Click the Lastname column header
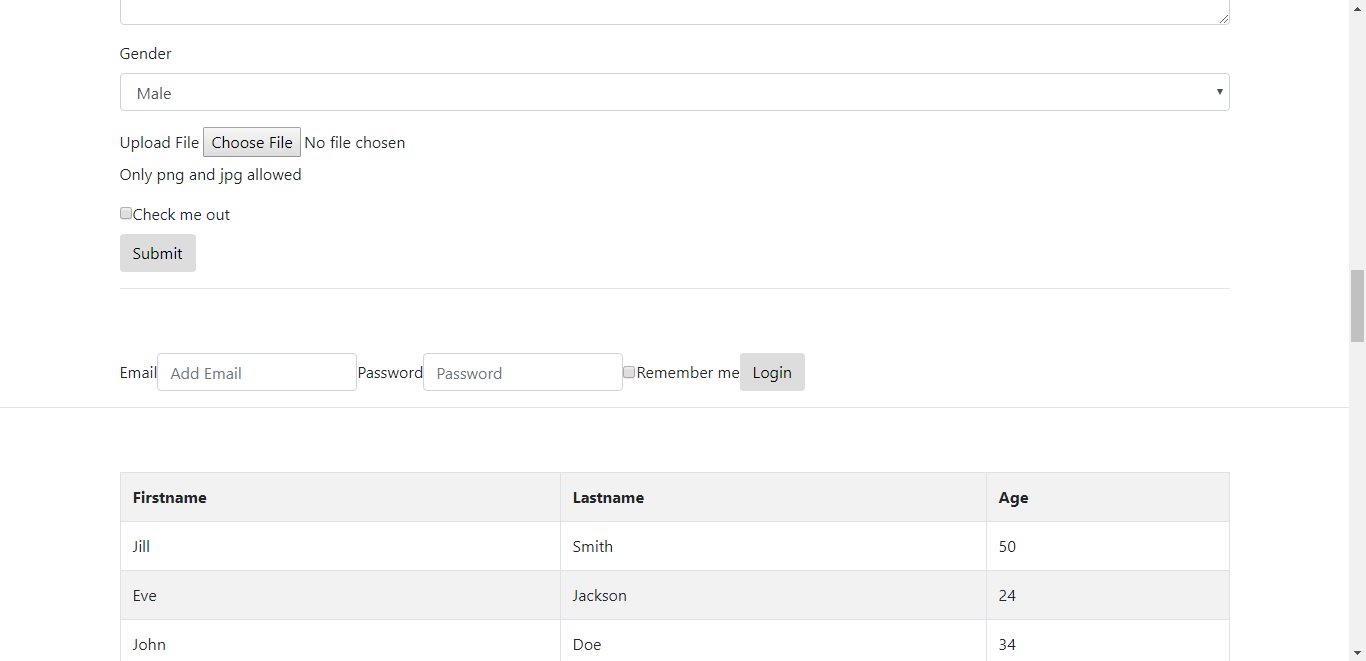Viewport: 1366px width, 661px height. pos(608,497)
